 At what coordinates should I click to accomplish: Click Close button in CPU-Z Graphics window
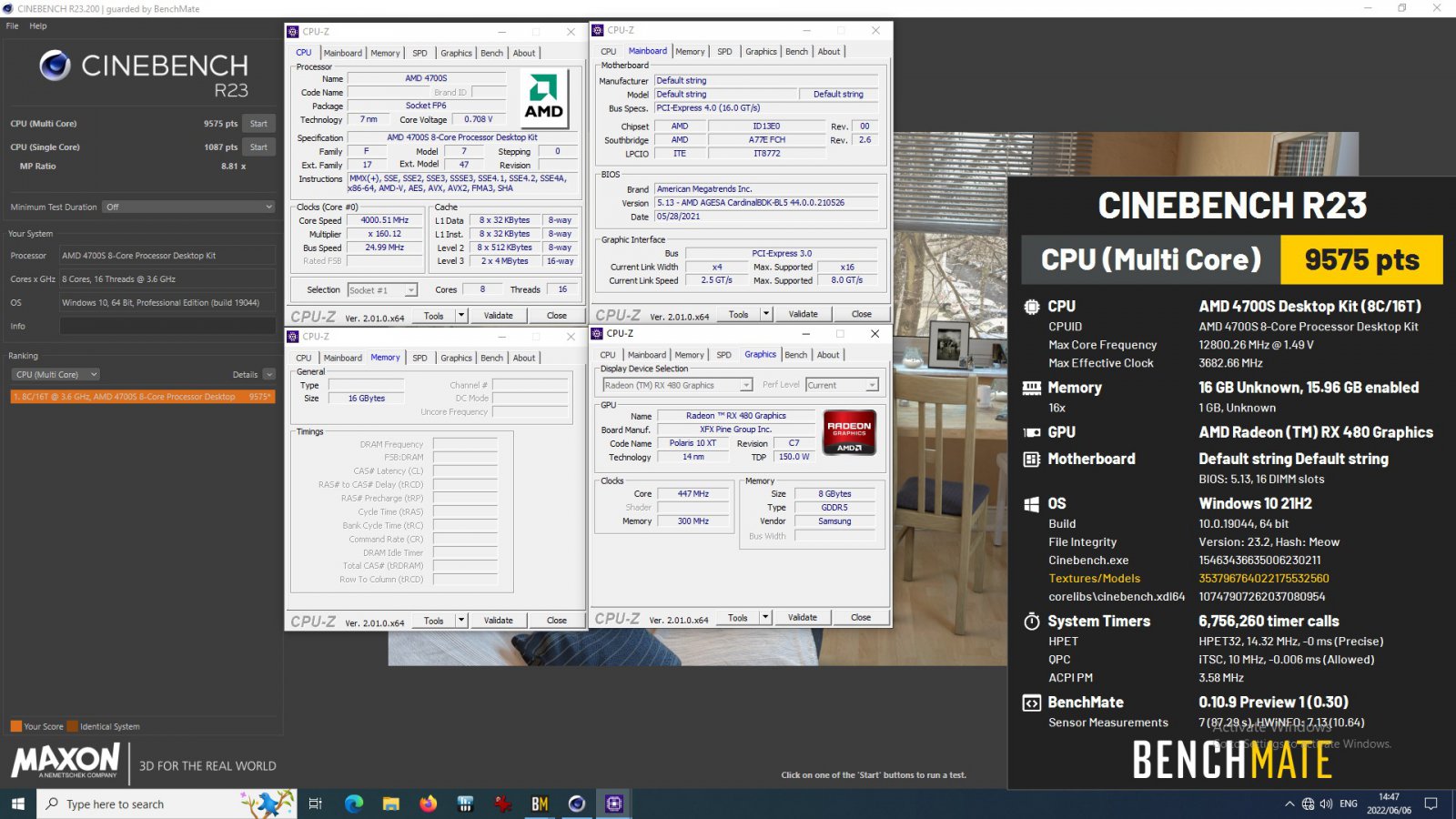861,617
